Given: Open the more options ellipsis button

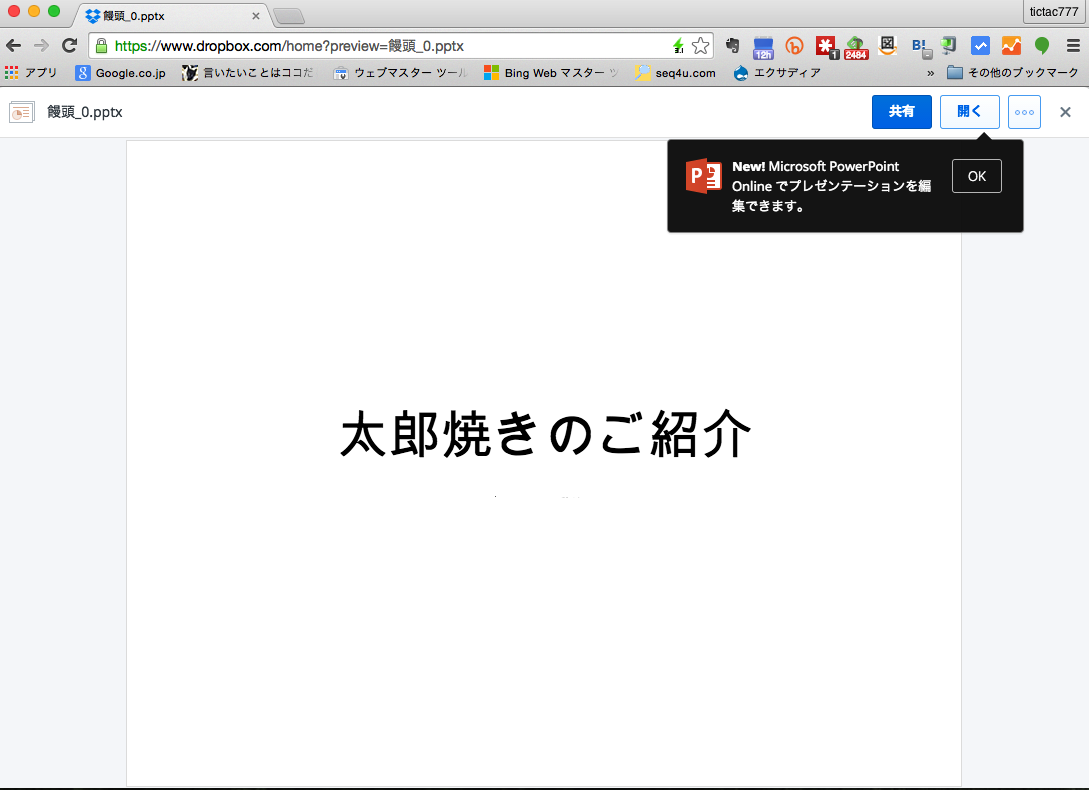Looking at the screenshot, I should point(1024,112).
